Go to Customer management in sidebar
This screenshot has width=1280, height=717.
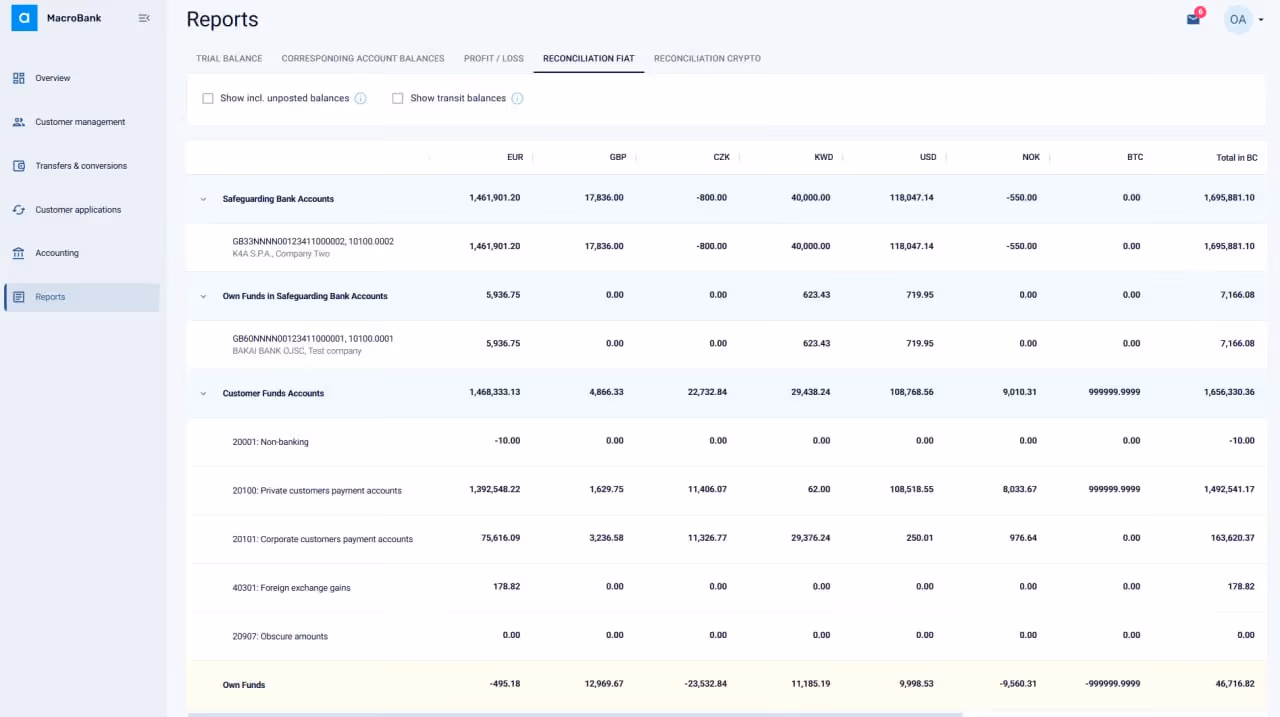coord(82,122)
